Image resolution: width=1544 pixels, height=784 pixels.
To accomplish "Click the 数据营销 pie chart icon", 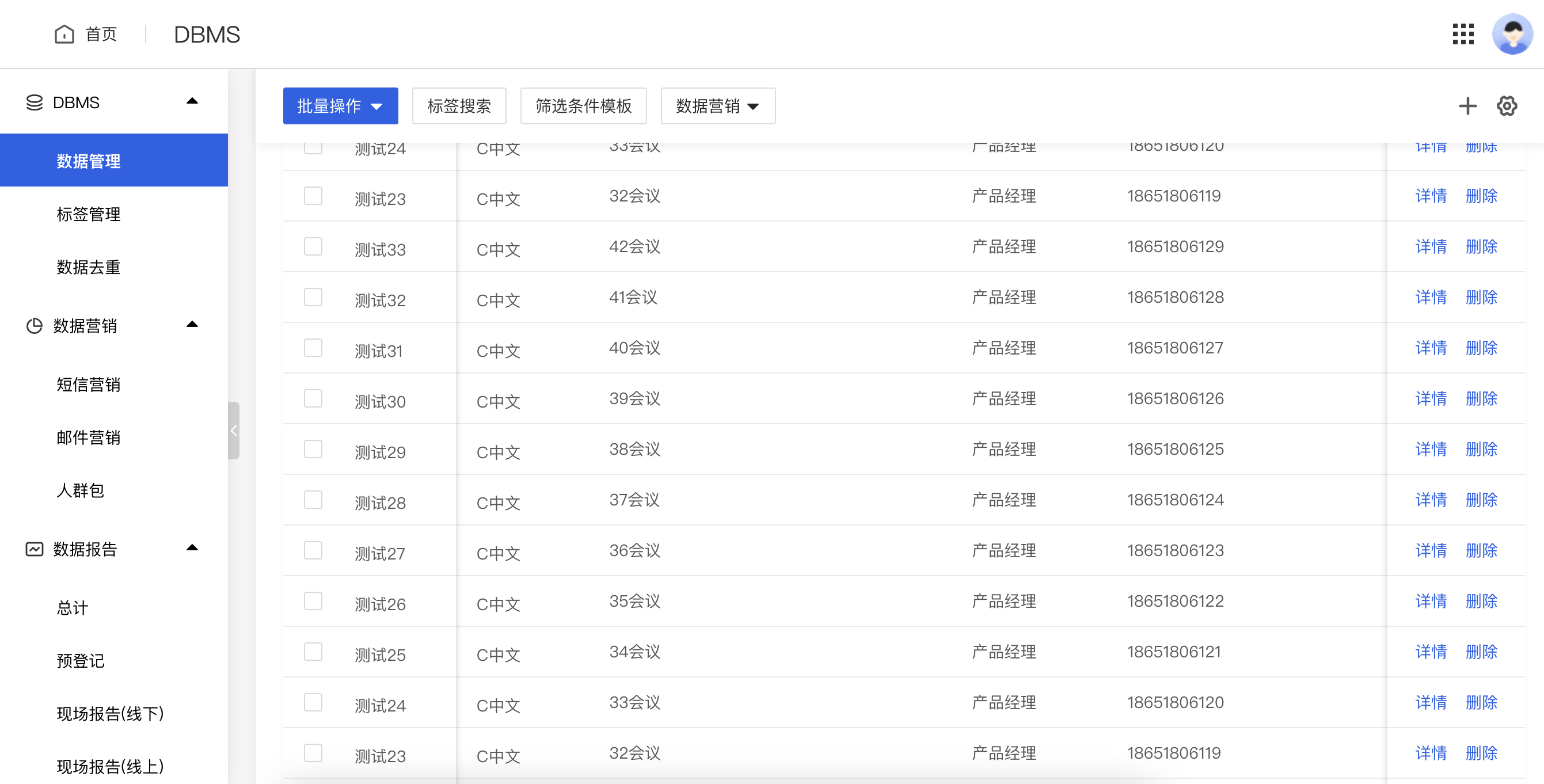I will point(34,325).
